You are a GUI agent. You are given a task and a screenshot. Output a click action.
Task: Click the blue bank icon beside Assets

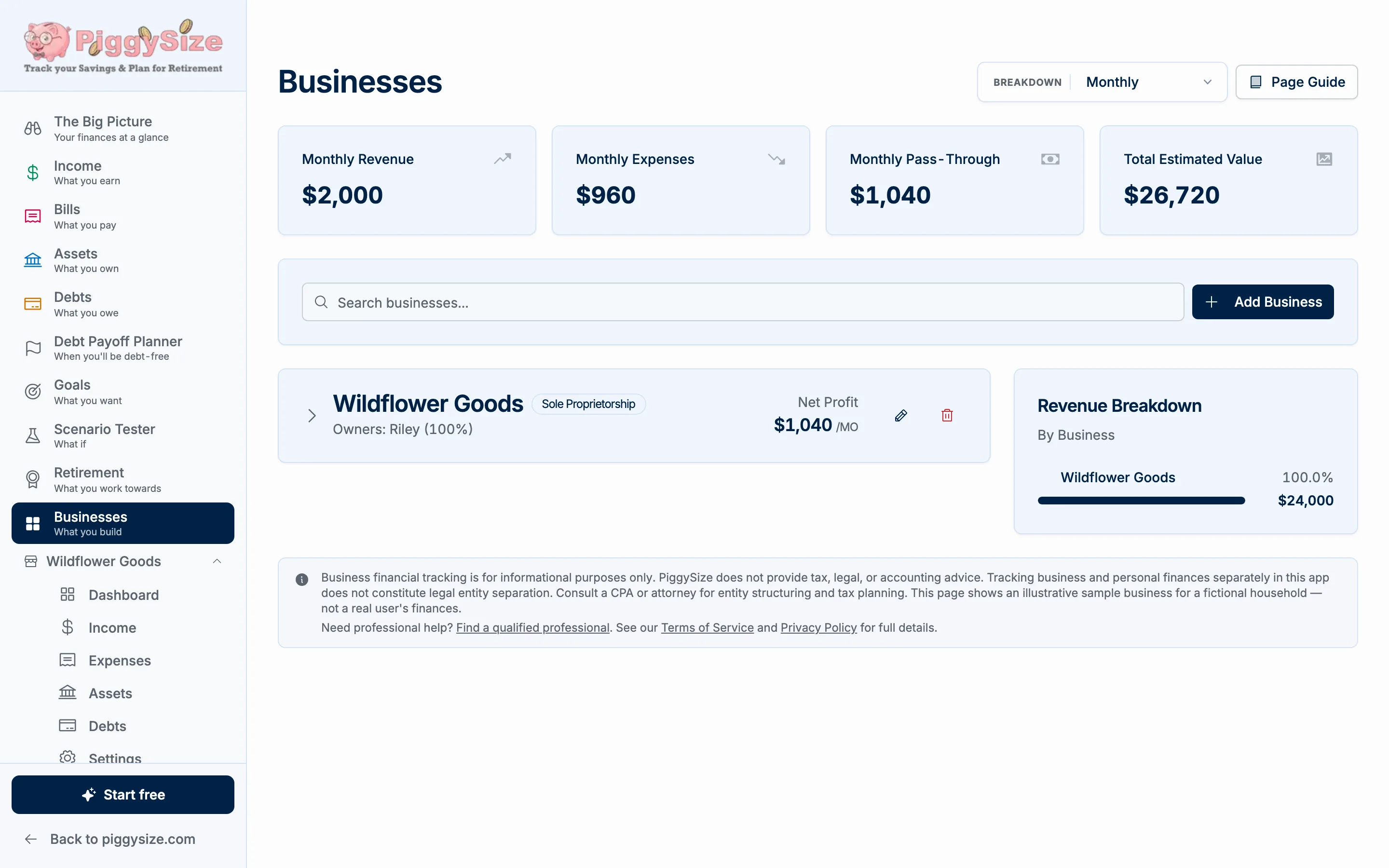click(33, 260)
